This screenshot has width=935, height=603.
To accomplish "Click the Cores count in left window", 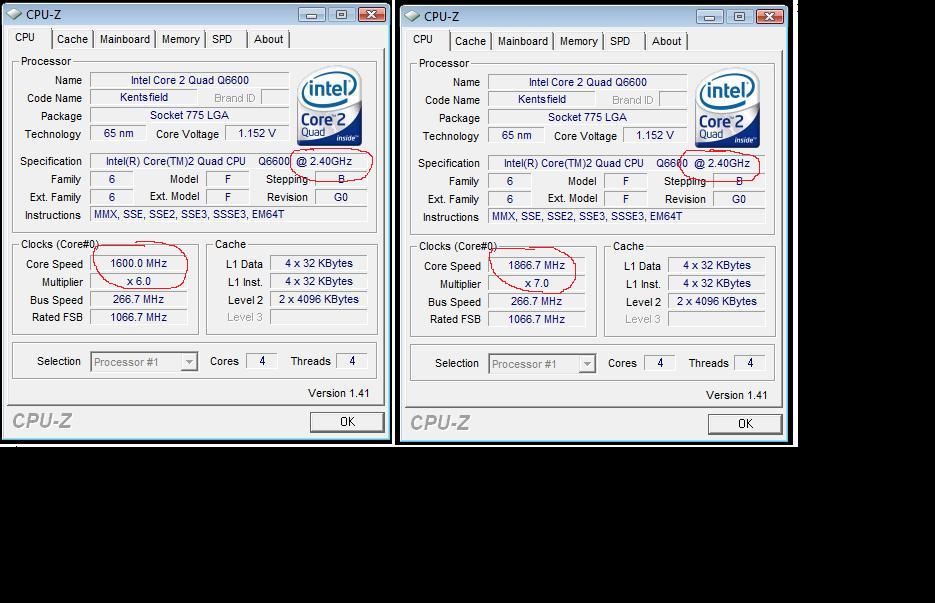I will click(262, 361).
